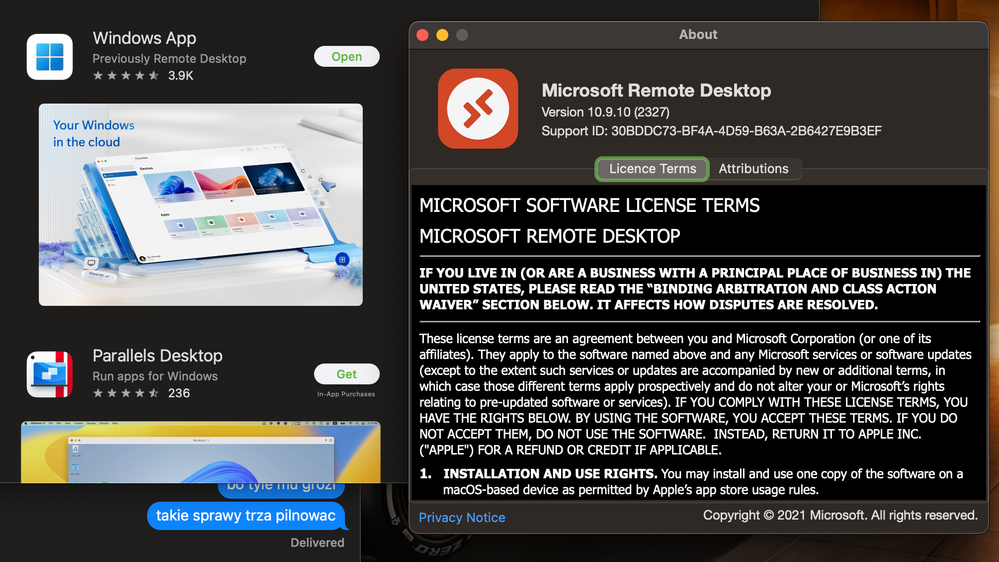999x562 pixels.
Task: Click 'Run apps for Windows' subtitle
Action: coord(155,376)
